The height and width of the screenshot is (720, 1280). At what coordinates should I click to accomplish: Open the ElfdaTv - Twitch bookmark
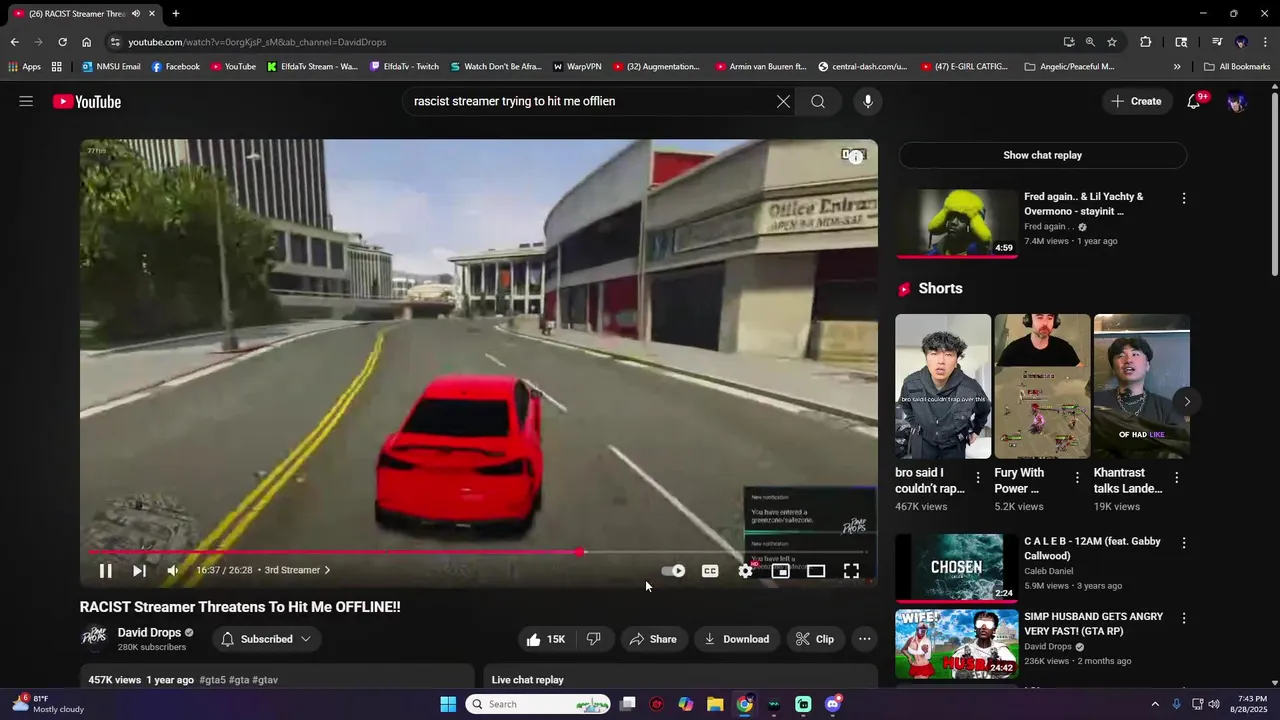tap(404, 67)
